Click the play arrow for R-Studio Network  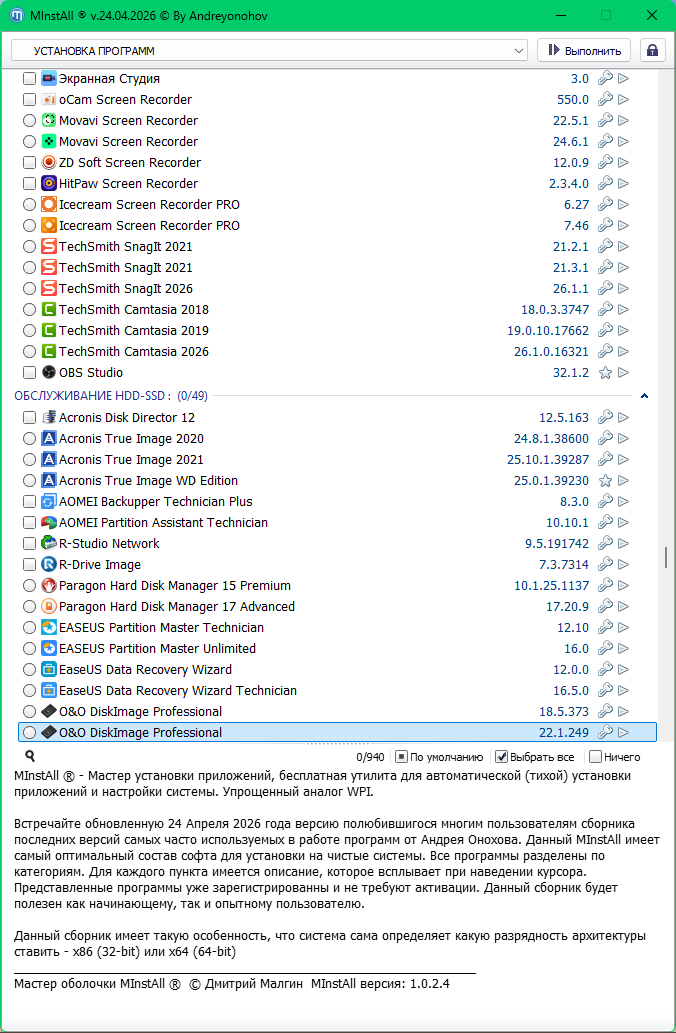click(x=623, y=544)
